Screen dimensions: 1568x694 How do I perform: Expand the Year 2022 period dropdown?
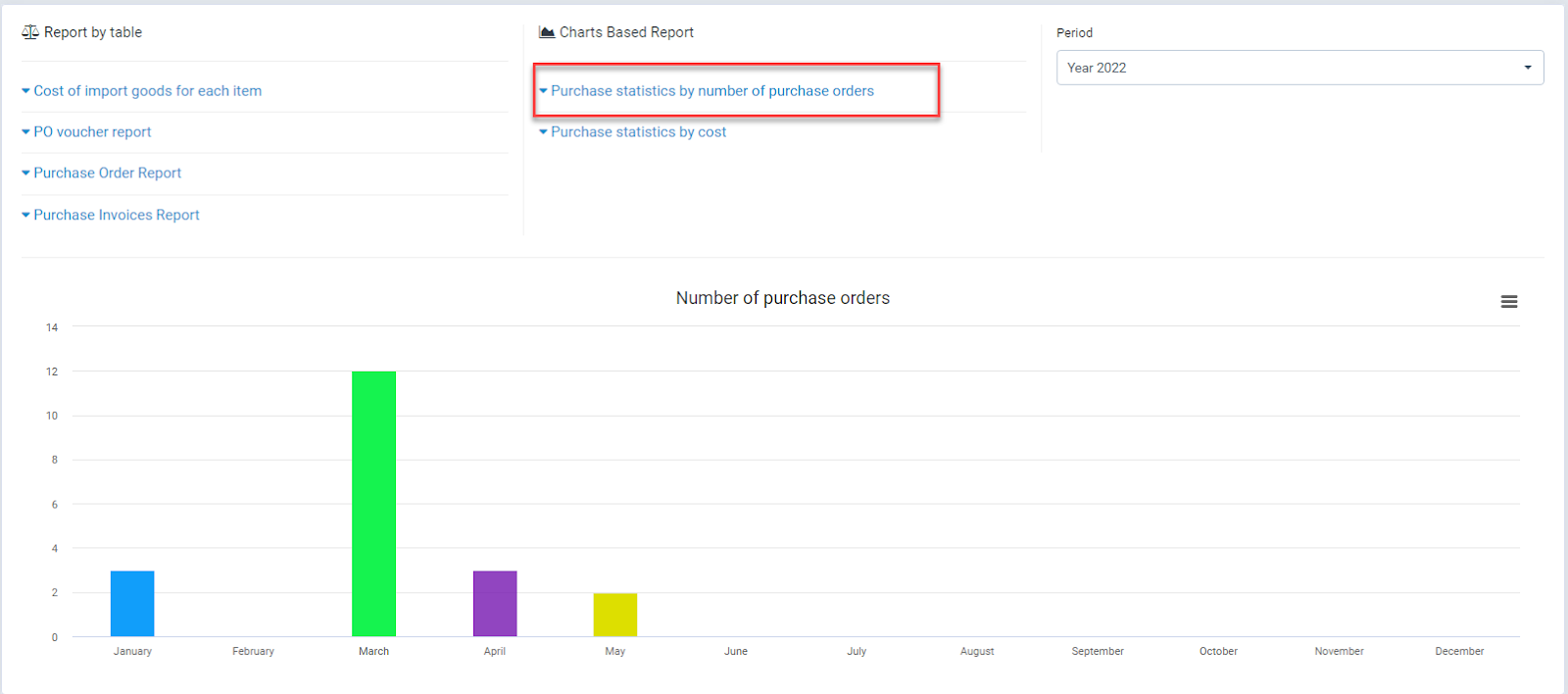(x=1299, y=68)
